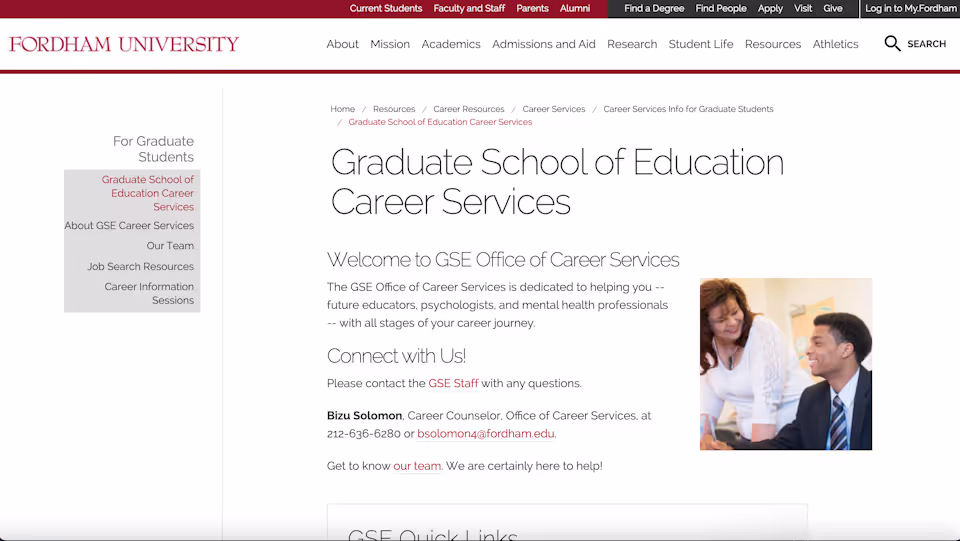Click the Connect with Us! heading
This screenshot has width=960, height=541.
point(396,356)
